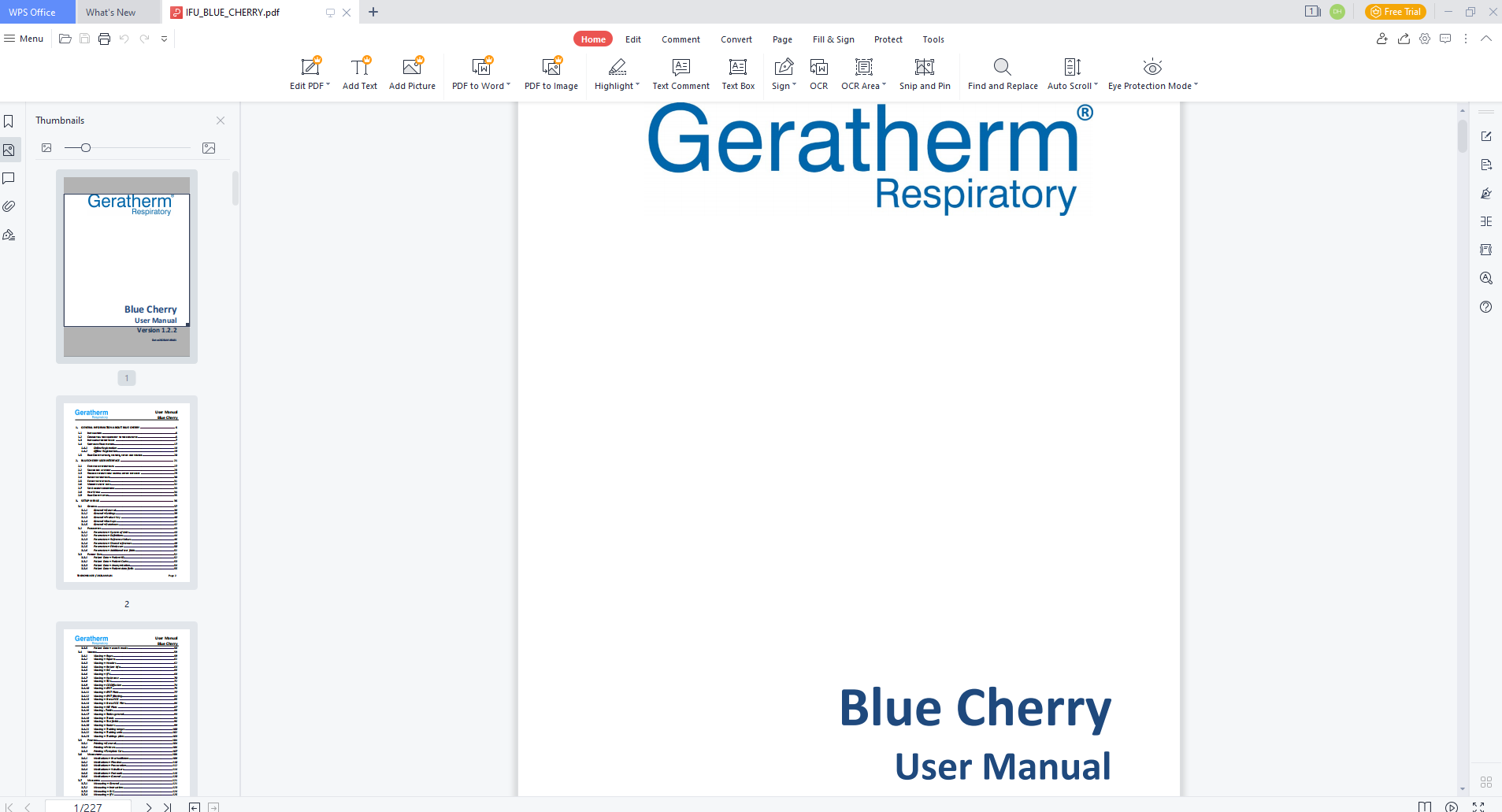This screenshot has width=1502, height=812.
Task: Click the share icon in top right
Action: (x=1404, y=39)
